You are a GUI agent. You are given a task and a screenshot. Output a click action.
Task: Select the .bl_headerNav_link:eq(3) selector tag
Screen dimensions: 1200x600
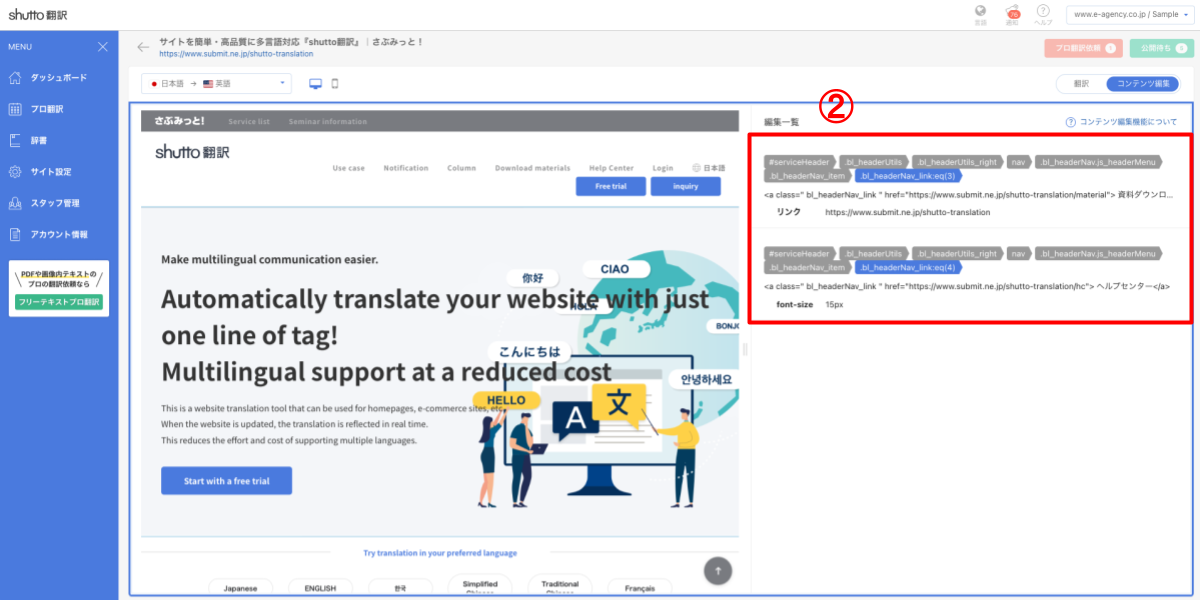point(910,176)
